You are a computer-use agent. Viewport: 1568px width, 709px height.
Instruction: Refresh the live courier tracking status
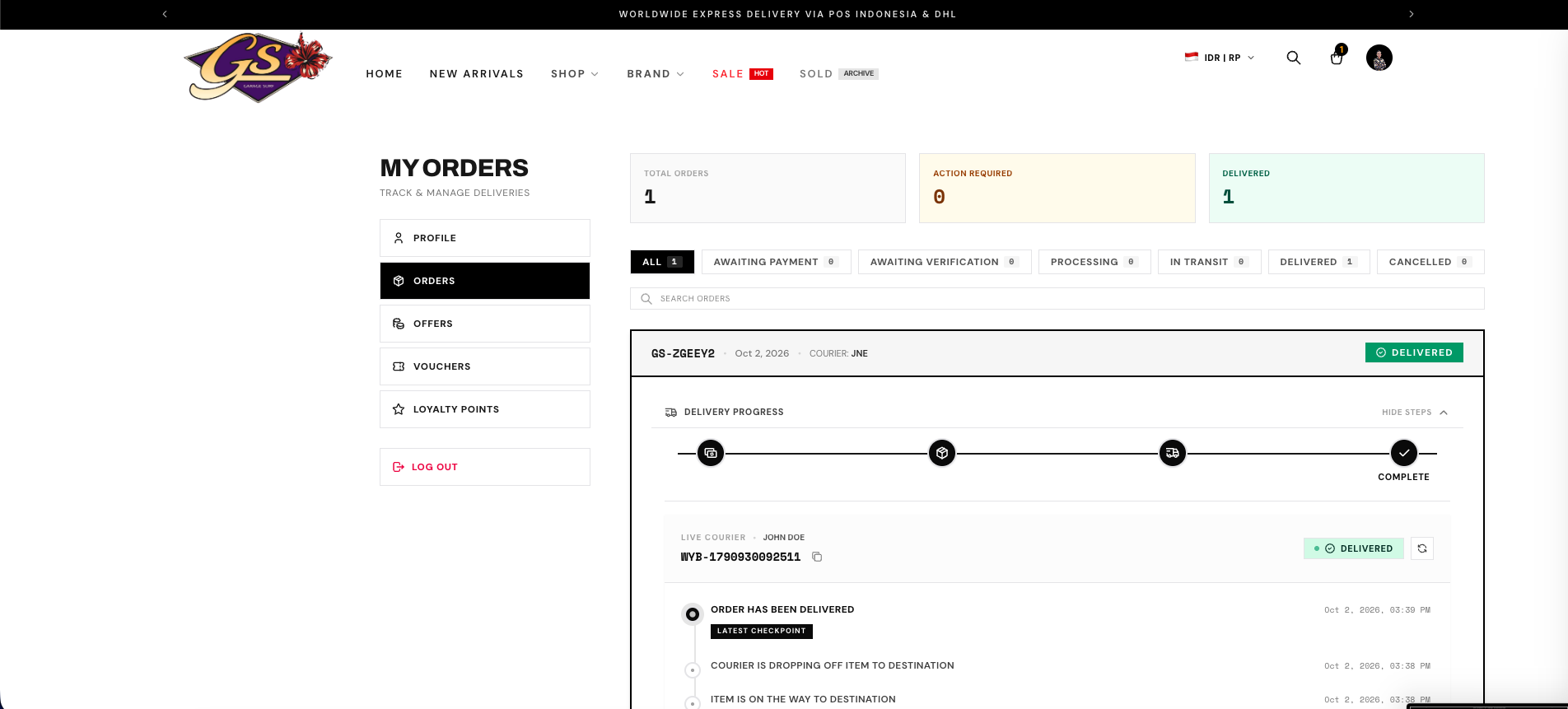1422,548
